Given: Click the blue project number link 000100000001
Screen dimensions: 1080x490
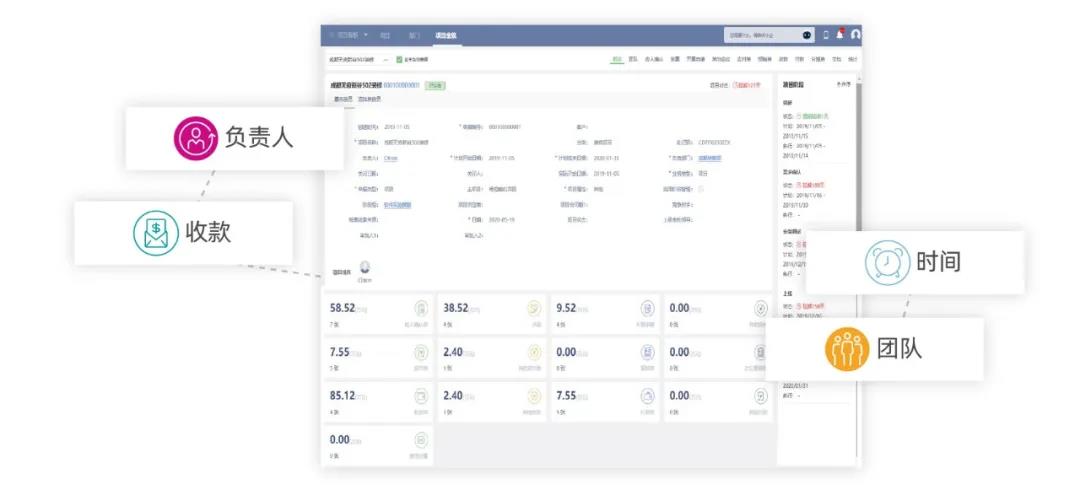Looking at the screenshot, I should pyautogui.click(x=401, y=86).
